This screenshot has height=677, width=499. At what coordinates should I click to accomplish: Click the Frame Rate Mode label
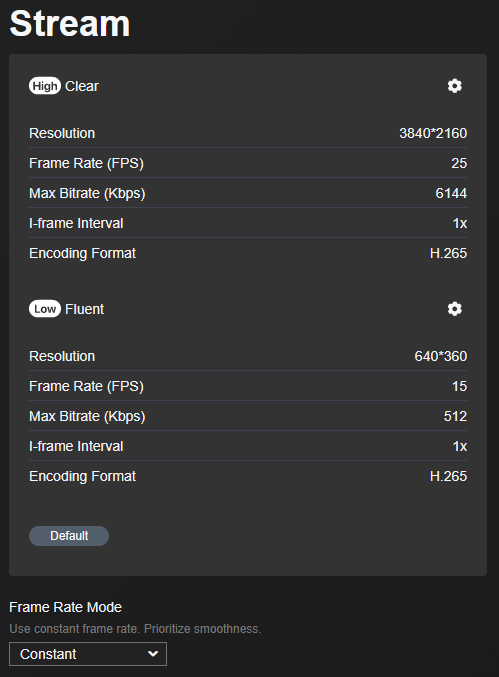(x=65, y=607)
